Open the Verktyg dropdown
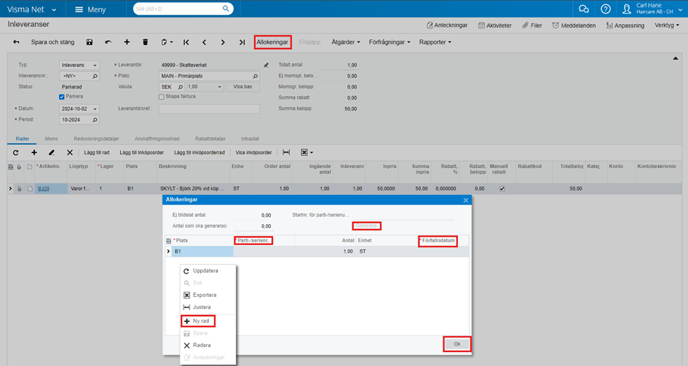The height and width of the screenshot is (366, 688). (666, 25)
